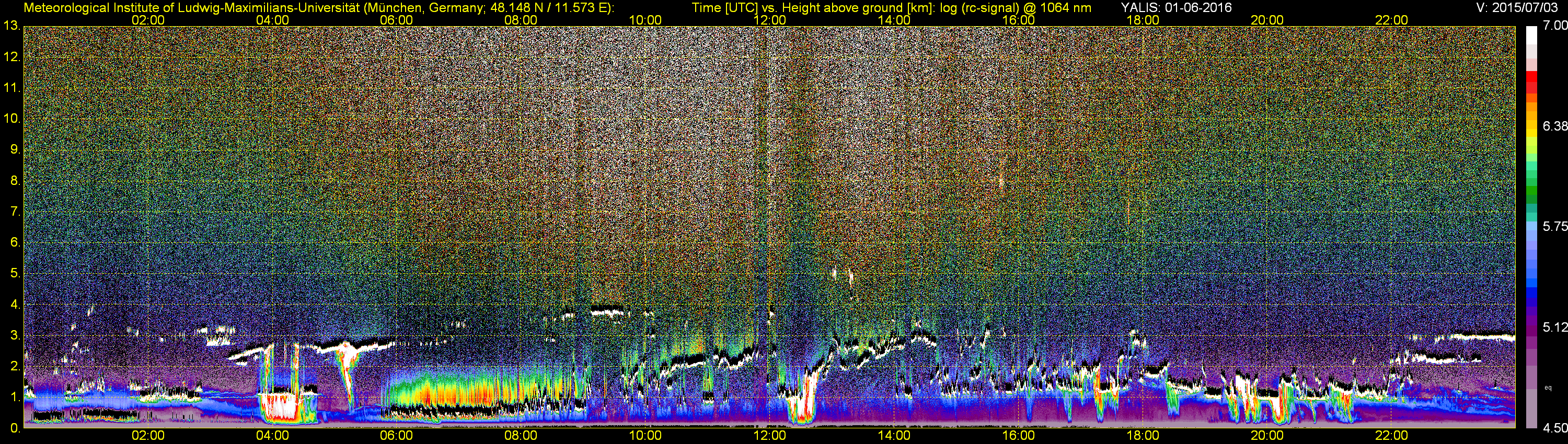Click the '10.' height axis label
The height and width of the screenshot is (444, 1568).
pos(12,118)
